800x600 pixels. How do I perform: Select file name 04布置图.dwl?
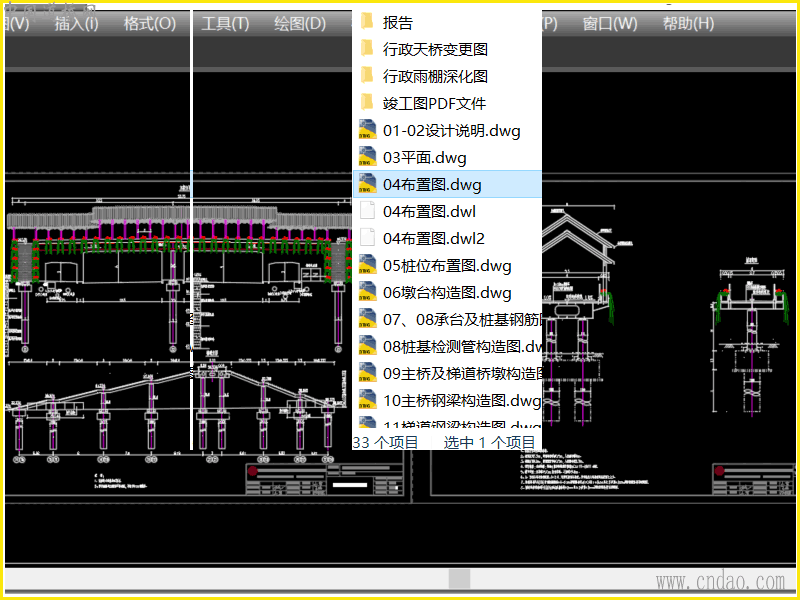[429, 212]
